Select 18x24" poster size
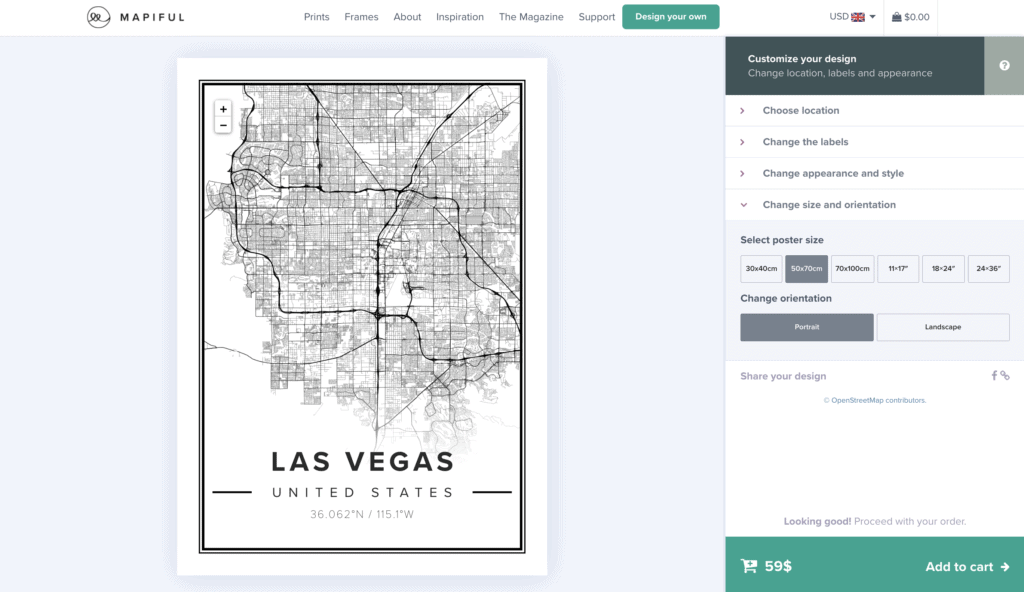 pyautogui.click(x=943, y=269)
